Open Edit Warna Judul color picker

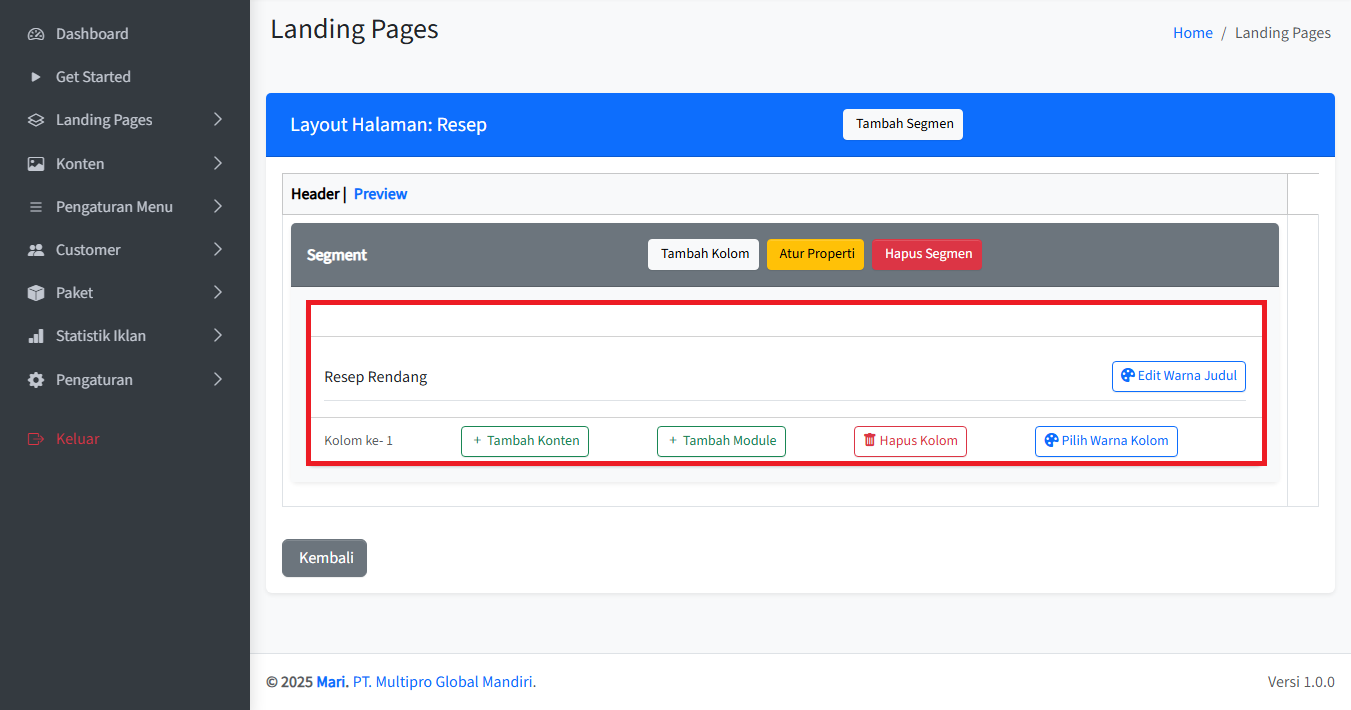tap(1178, 376)
